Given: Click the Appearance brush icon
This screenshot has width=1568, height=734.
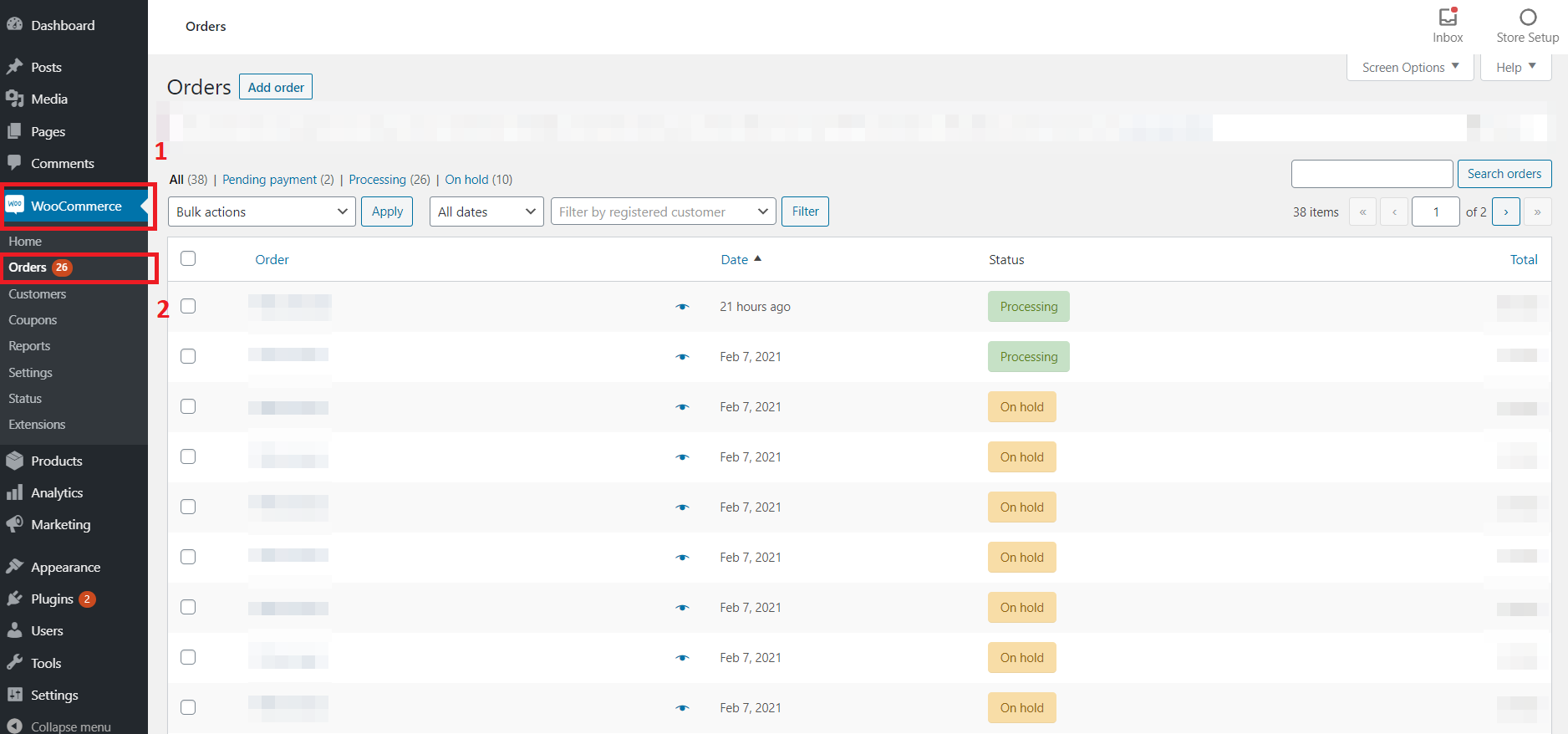Looking at the screenshot, I should (14, 567).
